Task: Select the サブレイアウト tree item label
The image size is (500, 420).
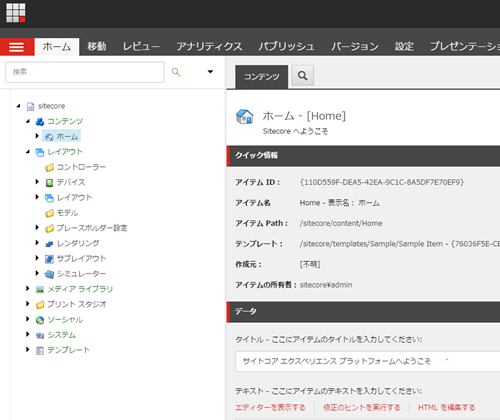Action: coord(81,259)
